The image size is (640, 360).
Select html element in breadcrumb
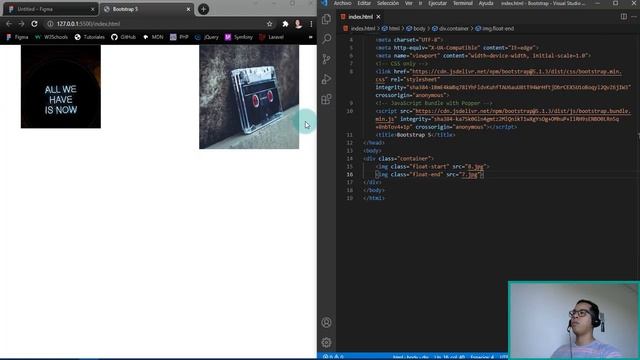(391, 29)
